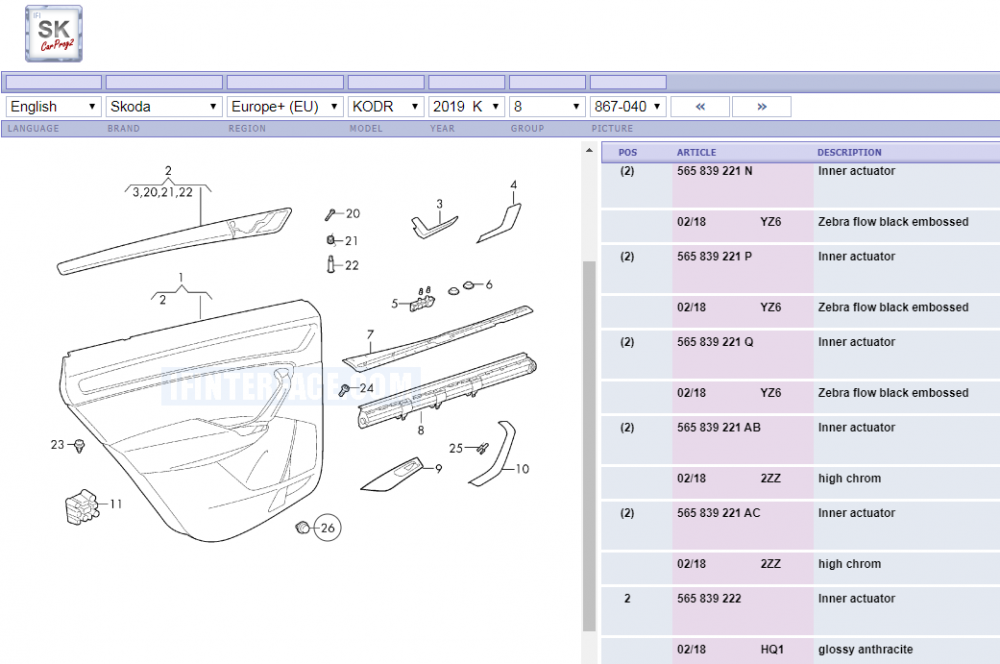Click the SK CarProg2 logo icon
Image resolution: width=1000 pixels, height=664 pixels.
pyautogui.click(x=54, y=34)
